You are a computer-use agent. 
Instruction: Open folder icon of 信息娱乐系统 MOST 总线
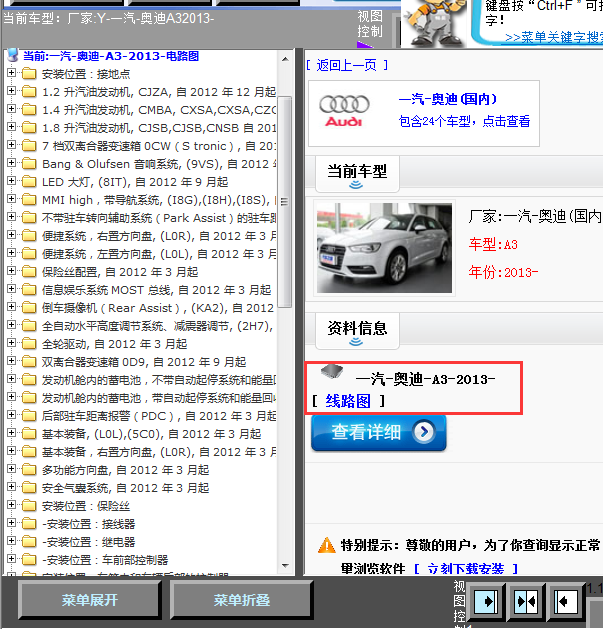point(29,290)
